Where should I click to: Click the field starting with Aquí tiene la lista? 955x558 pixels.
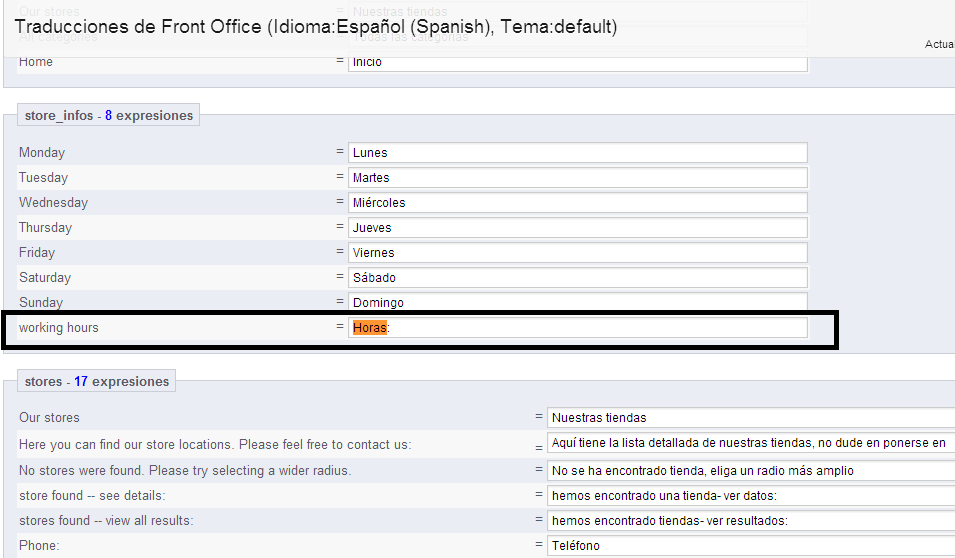[750, 443]
